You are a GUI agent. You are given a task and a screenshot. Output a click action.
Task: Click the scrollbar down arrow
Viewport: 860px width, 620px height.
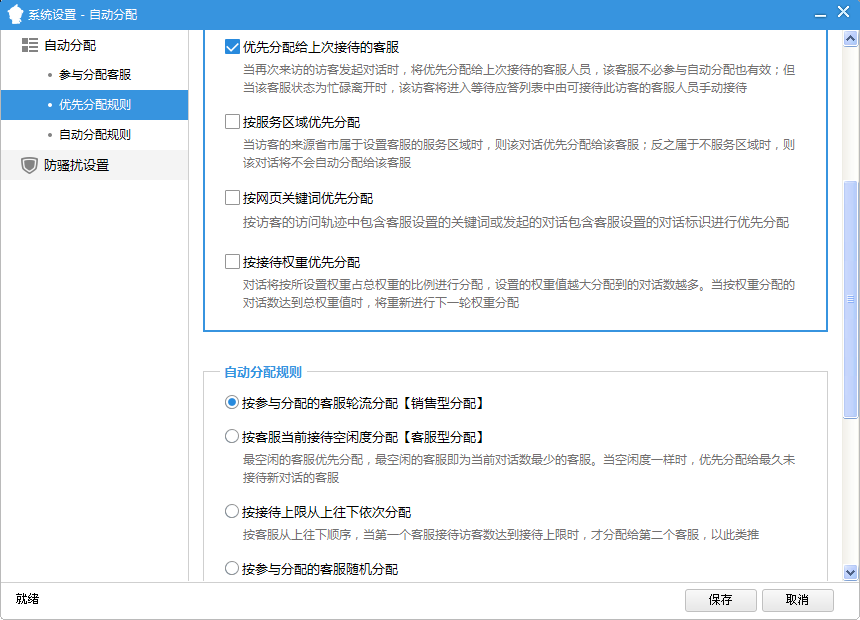coord(851,572)
